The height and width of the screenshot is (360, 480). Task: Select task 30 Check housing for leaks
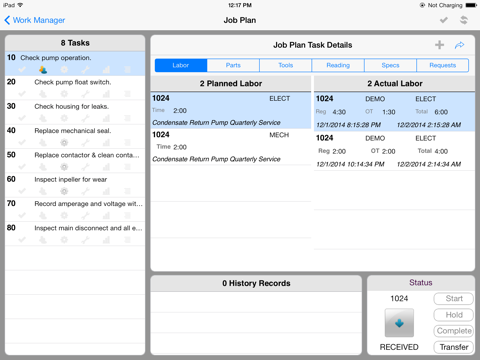(x=75, y=112)
